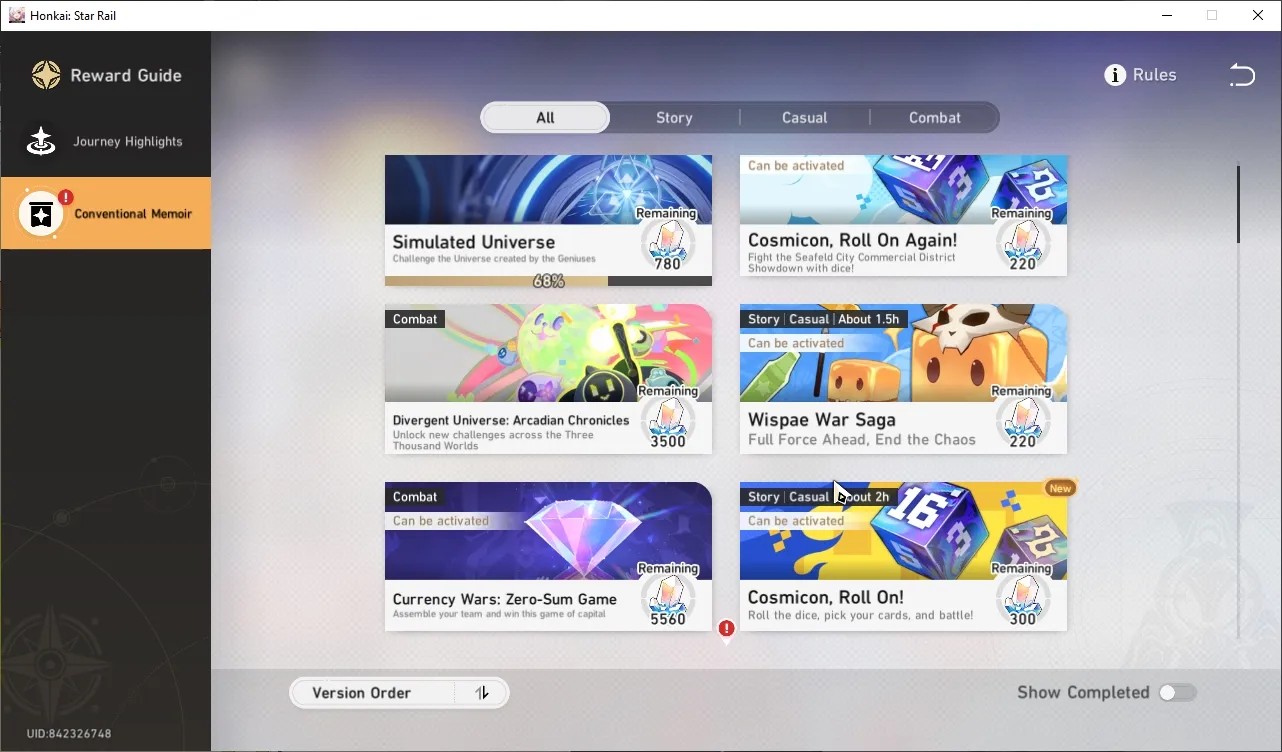Click the red alert marker below the cards
This screenshot has height=752, width=1282.
pos(727,629)
